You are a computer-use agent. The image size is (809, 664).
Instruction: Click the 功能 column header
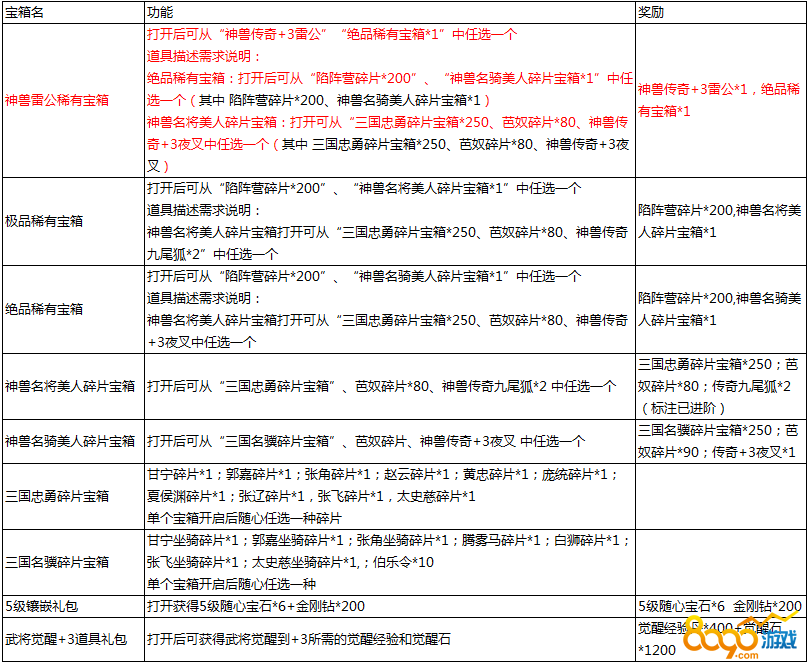click(x=160, y=13)
